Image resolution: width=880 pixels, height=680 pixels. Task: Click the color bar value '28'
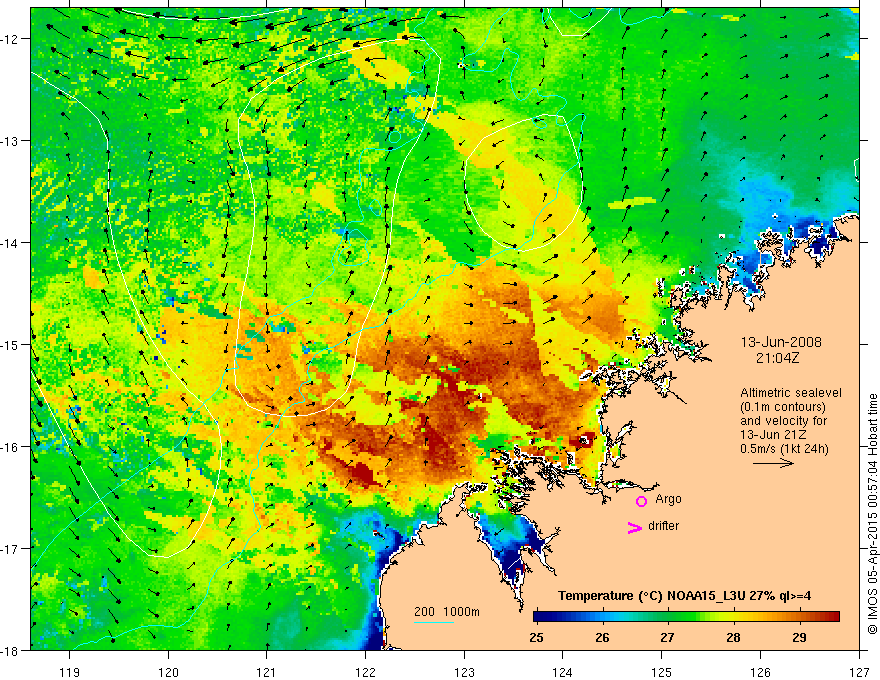pos(733,637)
